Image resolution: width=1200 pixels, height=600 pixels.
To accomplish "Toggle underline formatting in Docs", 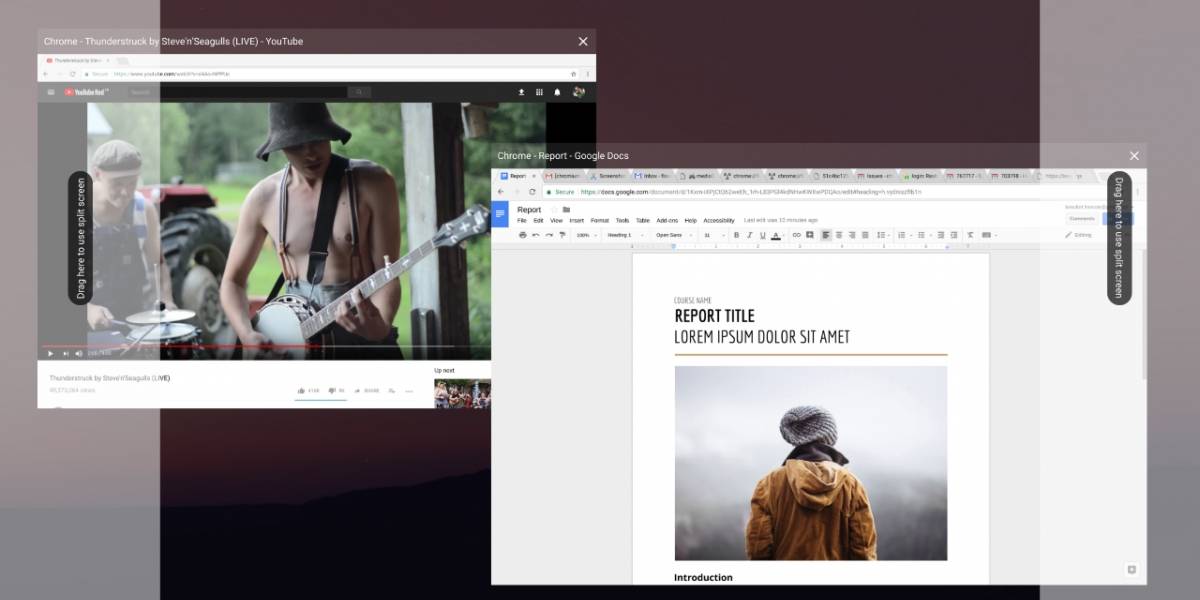I will (x=762, y=235).
